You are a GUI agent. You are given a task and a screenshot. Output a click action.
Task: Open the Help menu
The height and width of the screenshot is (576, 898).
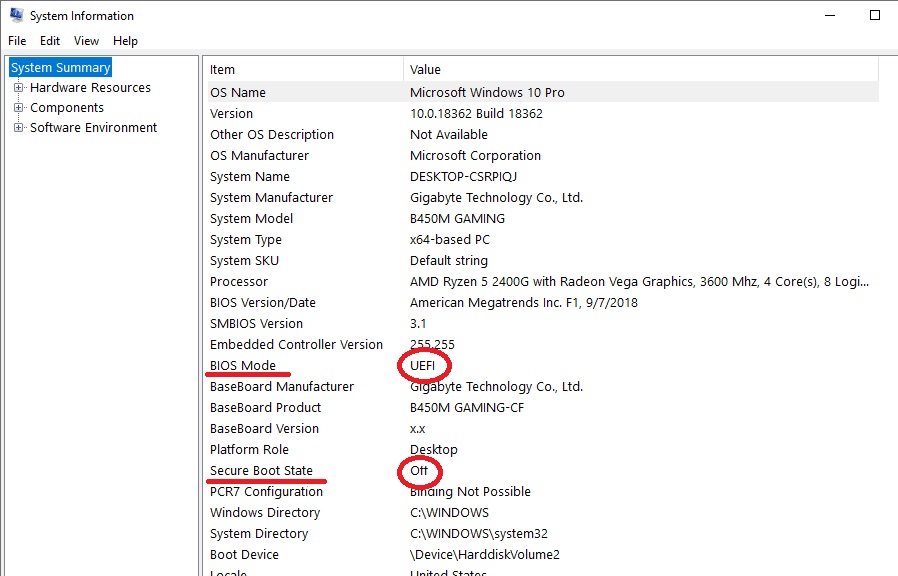pyautogui.click(x=125, y=40)
